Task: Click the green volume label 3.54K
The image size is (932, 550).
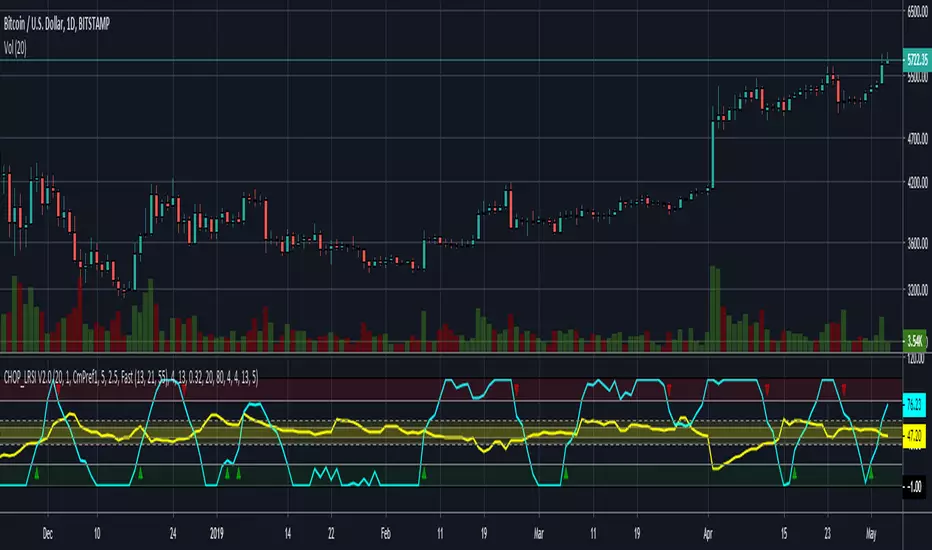Action: click(915, 341)
